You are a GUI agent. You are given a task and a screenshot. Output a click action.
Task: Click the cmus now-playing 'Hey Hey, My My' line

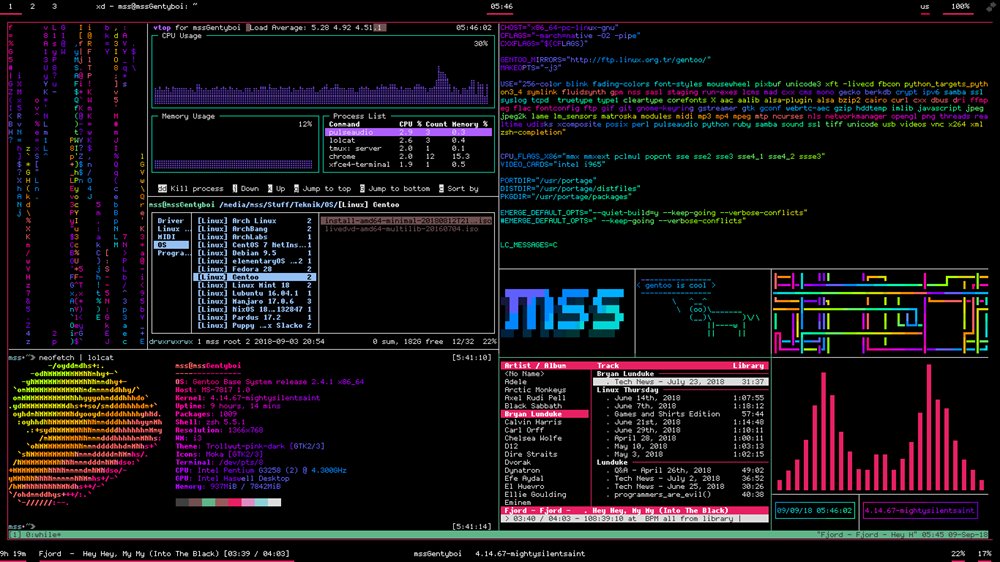tap(635, 510)
